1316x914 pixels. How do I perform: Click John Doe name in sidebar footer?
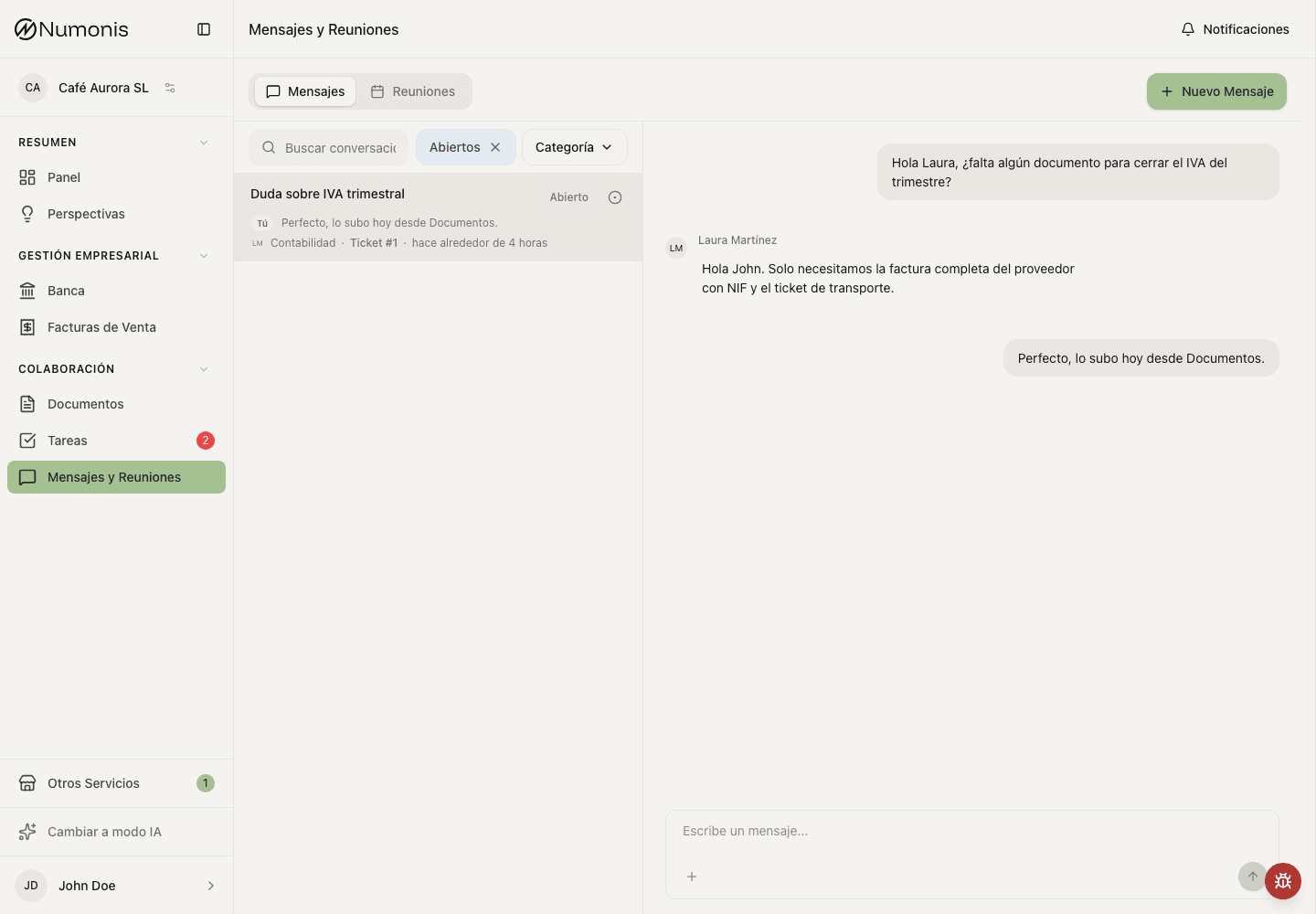(87, 886)
